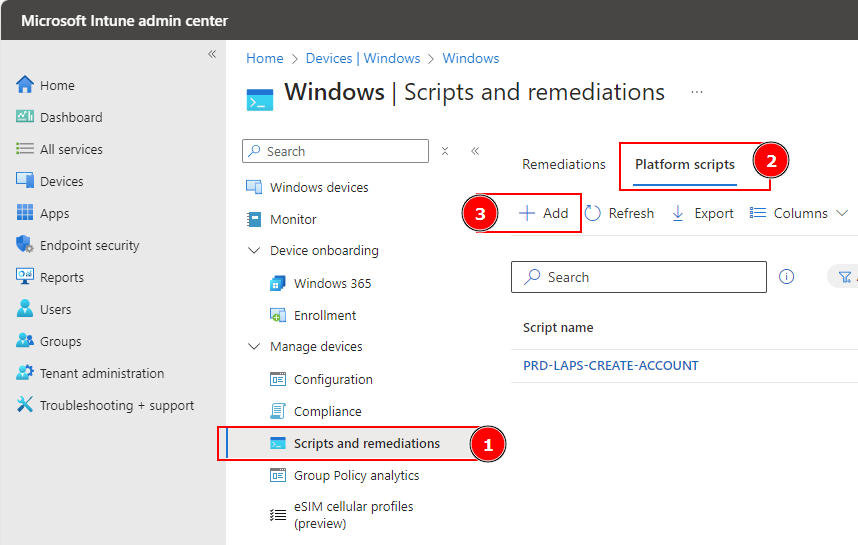The width and height of the screenshot is (858, 545).
Task: Click the Reports screen icon
Action: click(x=25, y=276)
